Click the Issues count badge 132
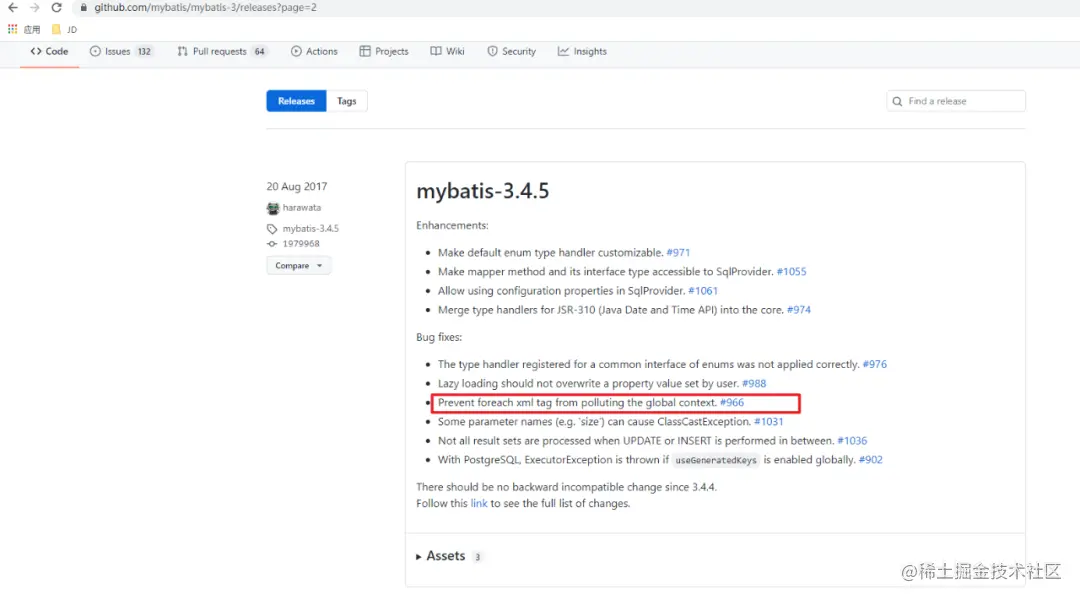The width and height of the screenshot is (1080, 600). [144, 52]
